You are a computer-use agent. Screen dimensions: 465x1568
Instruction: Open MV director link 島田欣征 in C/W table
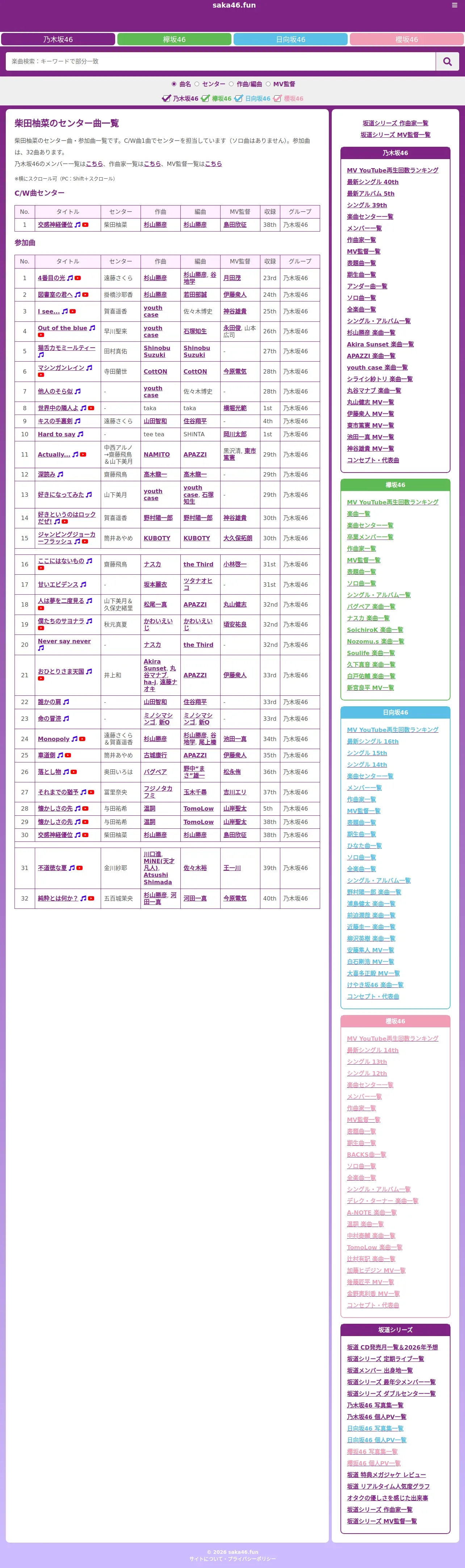click(235, 225)
